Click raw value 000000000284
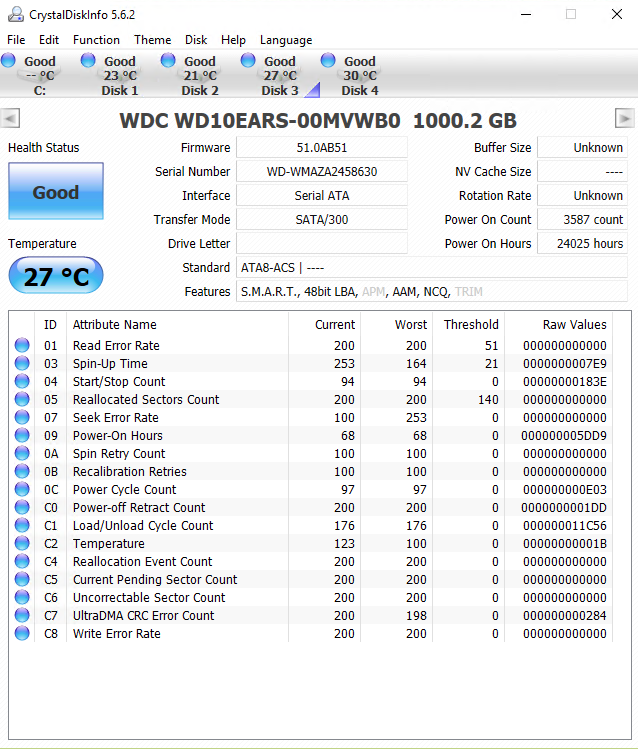Image resolution: width=638 pixels, height=749 pixels. pos(564,615)
